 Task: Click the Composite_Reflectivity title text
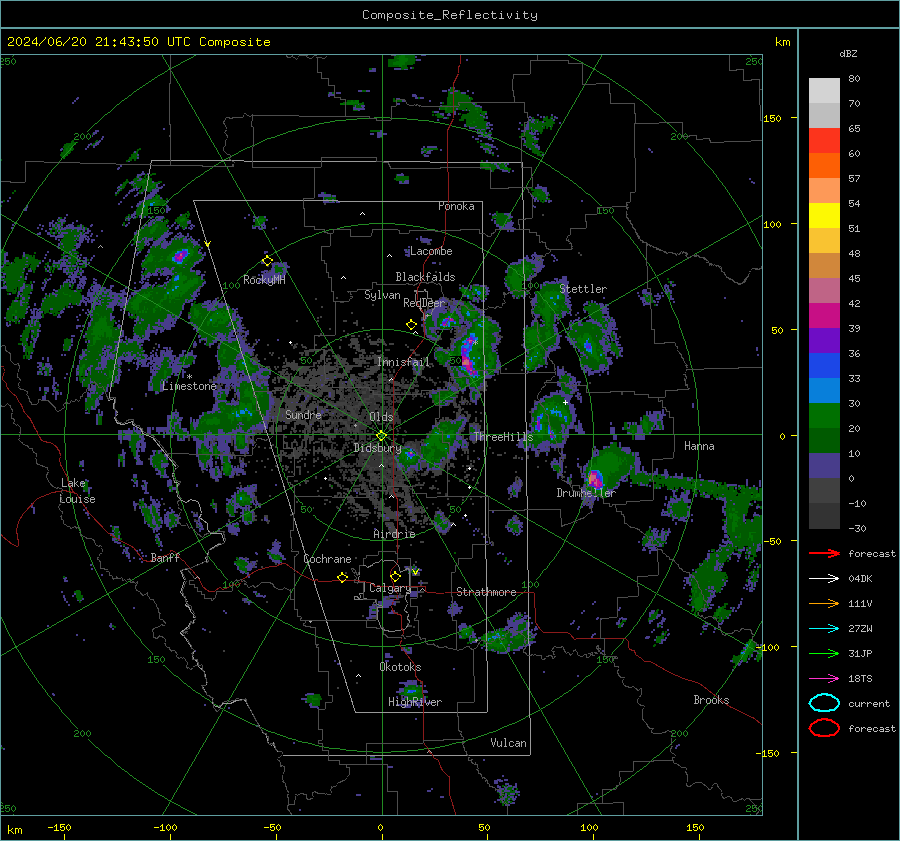pos(450,15)
